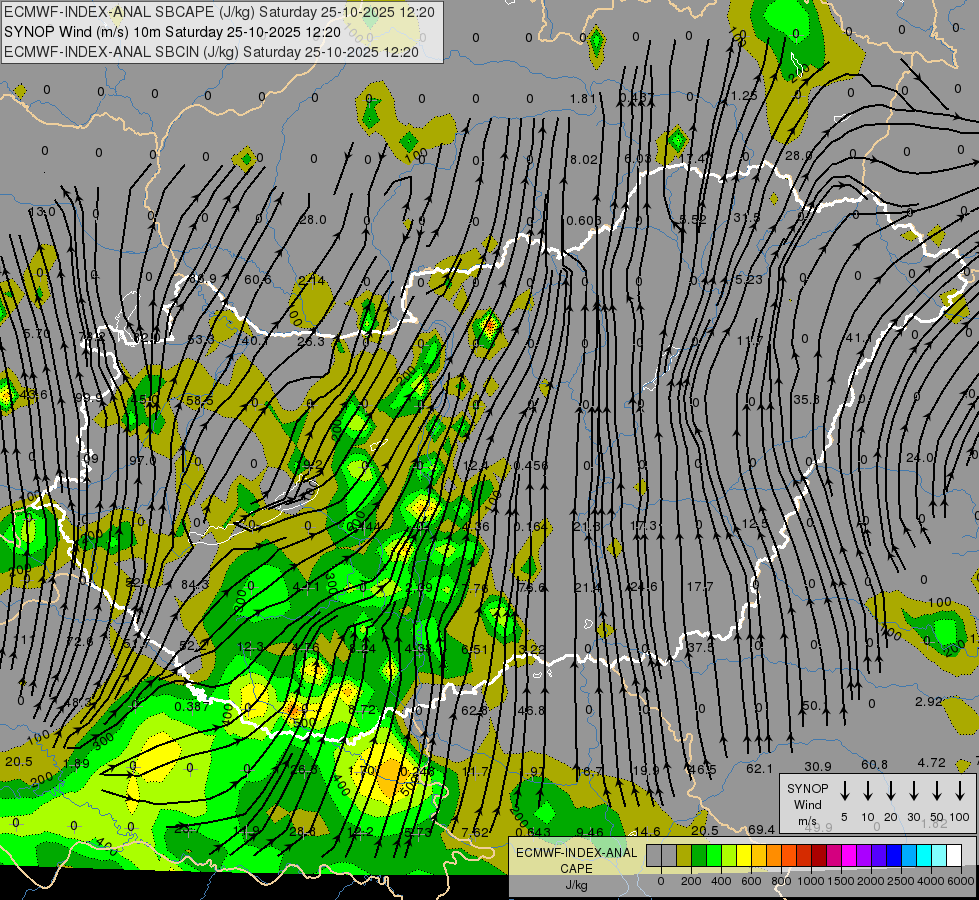Viewport: 979px width, 900px height.
Task: Click the 1.89 value on the map
Action: pyautogui.click(x=76, y=763)
